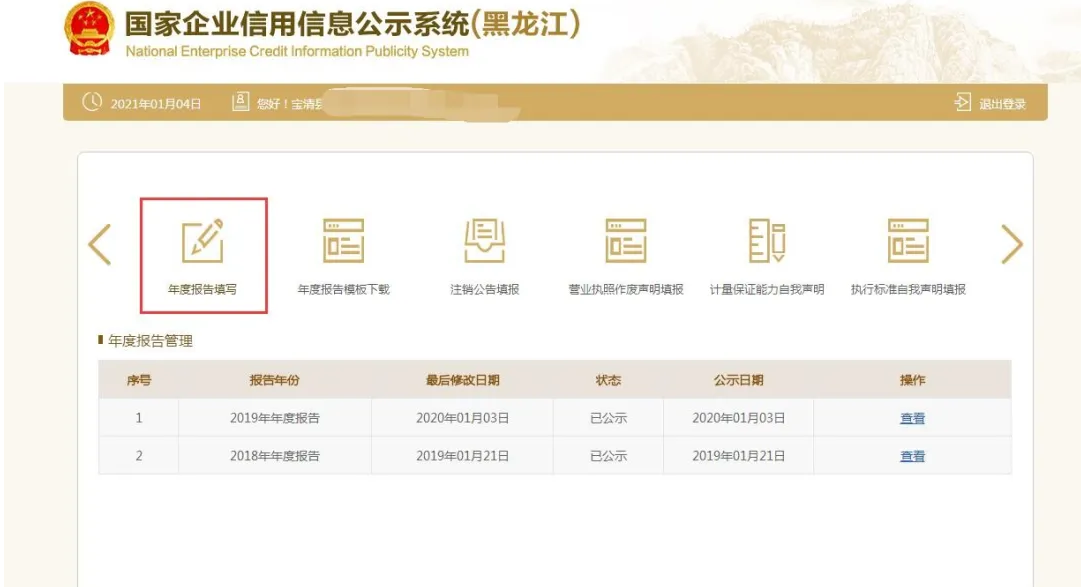1081x587 pixels.
Task: Click the 状态 column header
Action: [x=609, y=380]
